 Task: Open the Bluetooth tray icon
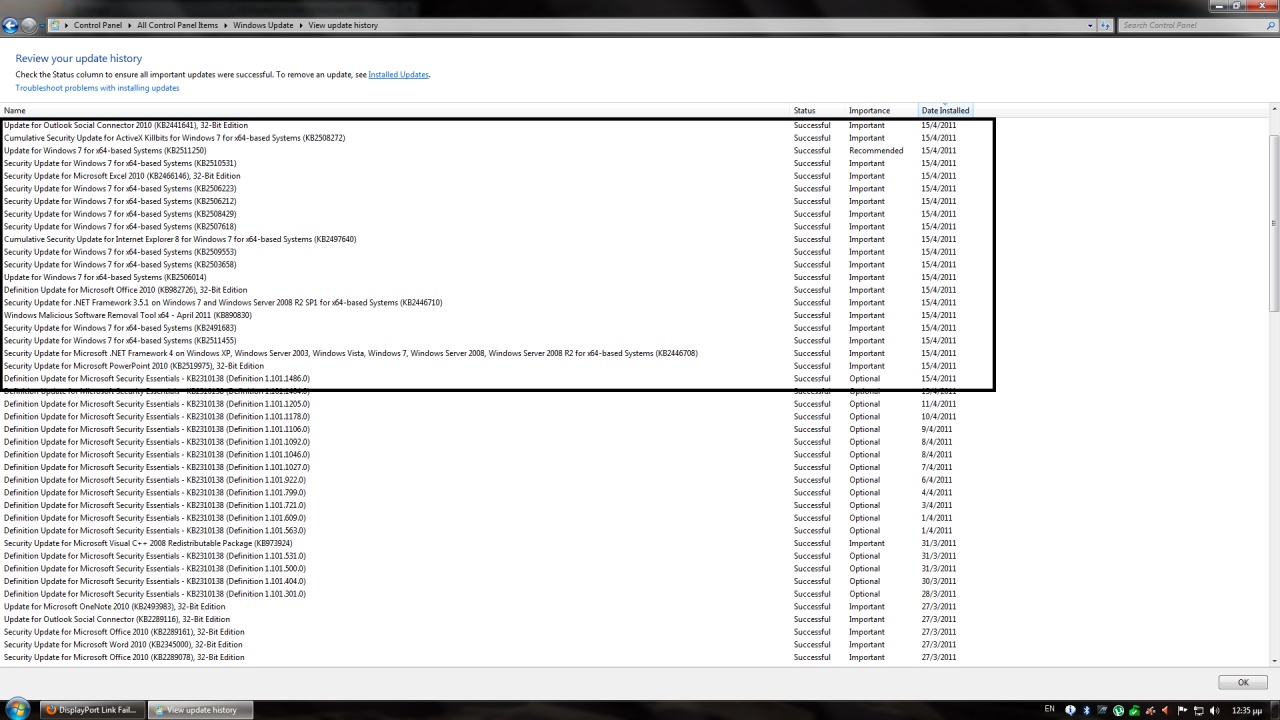1086,710
